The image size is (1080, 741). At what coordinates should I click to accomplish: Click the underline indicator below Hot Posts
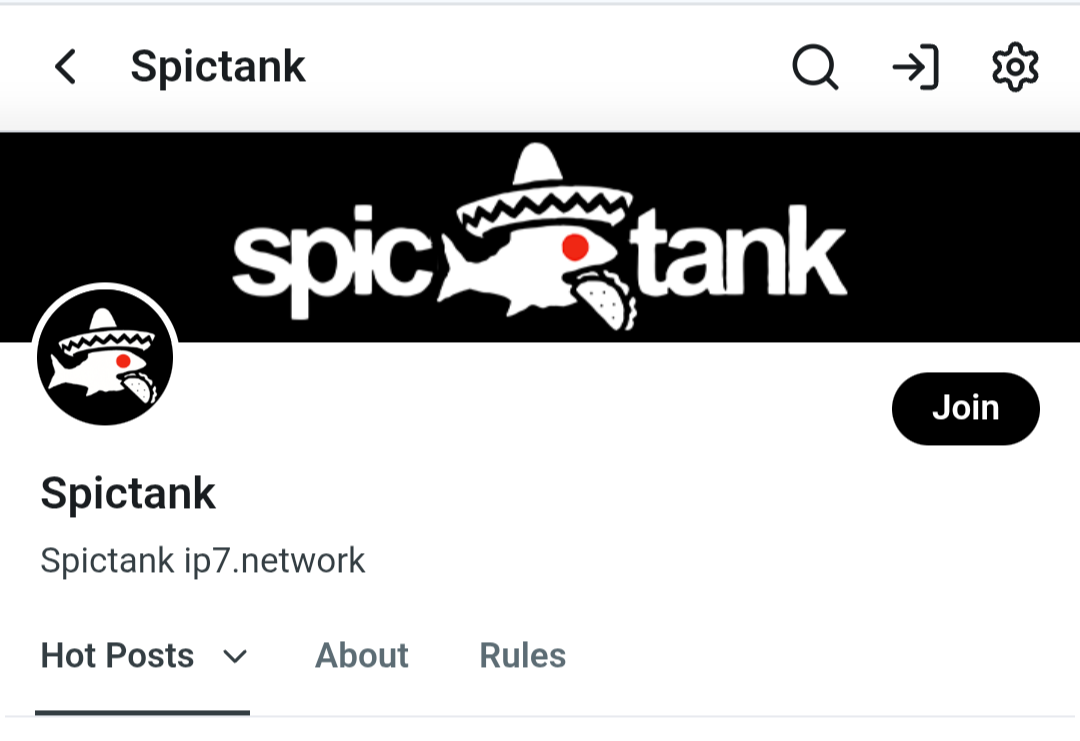[143, 713]
